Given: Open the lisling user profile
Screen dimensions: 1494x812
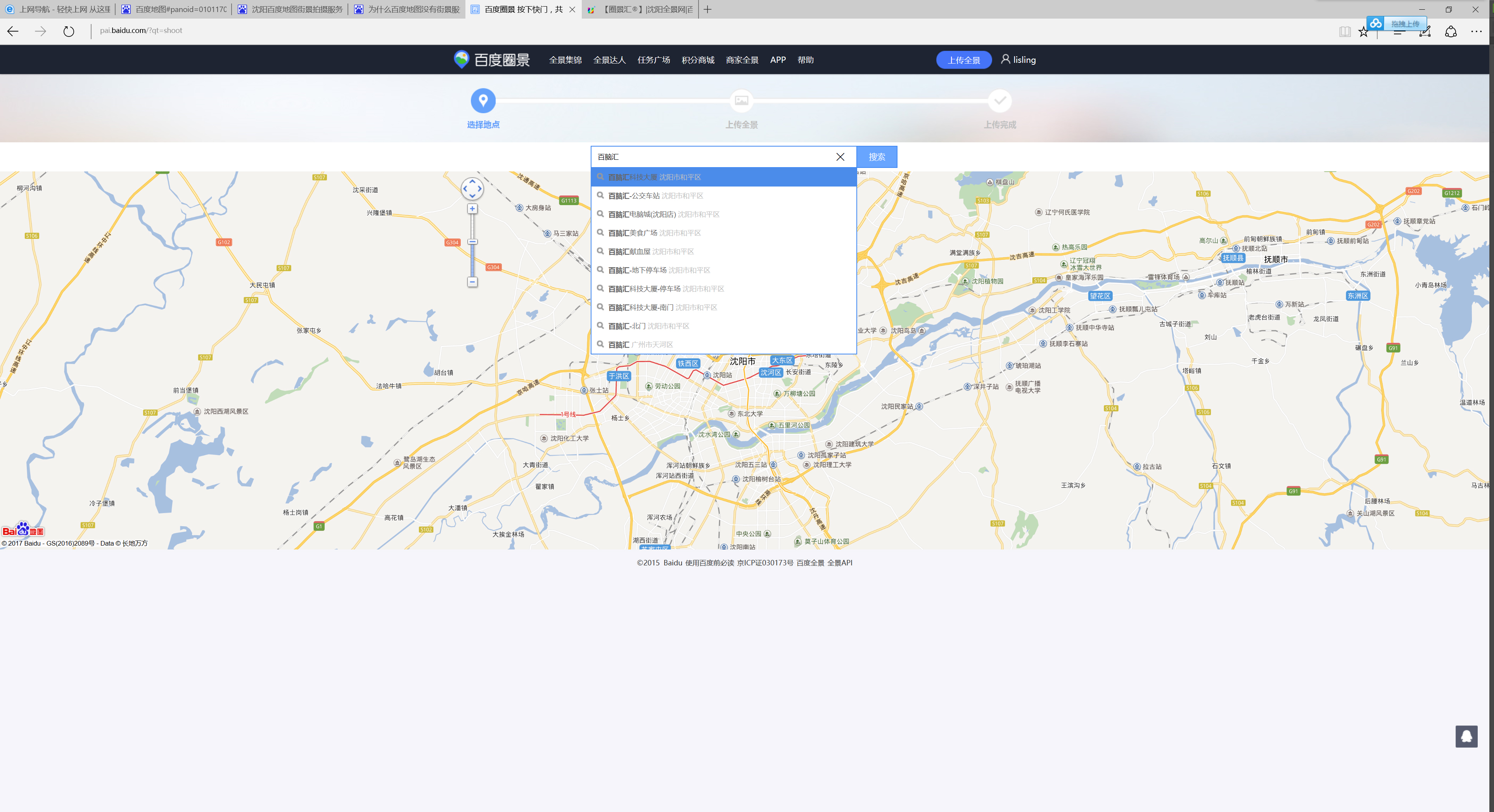Looking at the screenshot, I should pyautogui.click(x=1018, y=59).
